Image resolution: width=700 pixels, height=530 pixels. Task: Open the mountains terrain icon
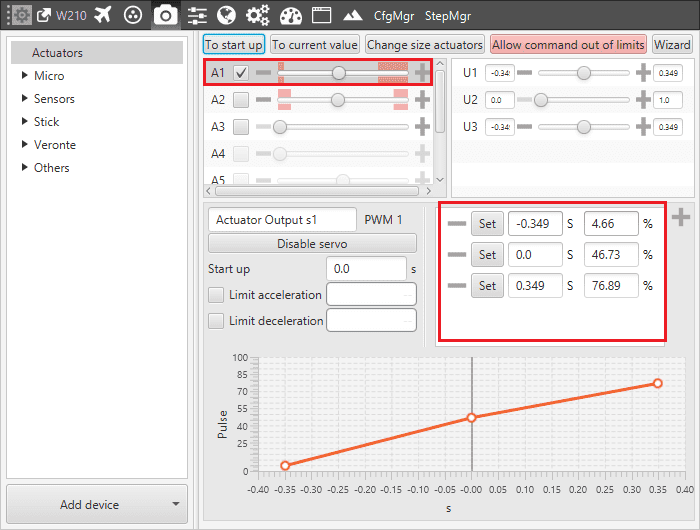tap(353, 16)
